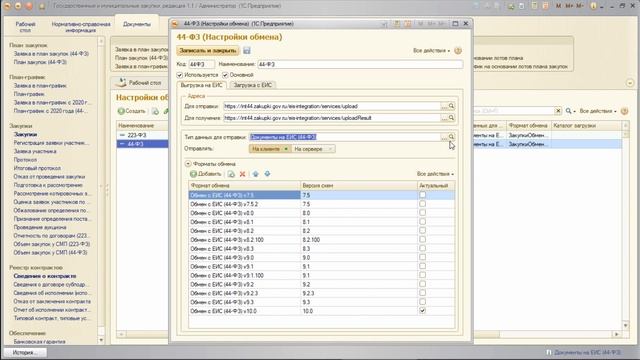
Task: Select the На сервере send option
Action: 313,149
